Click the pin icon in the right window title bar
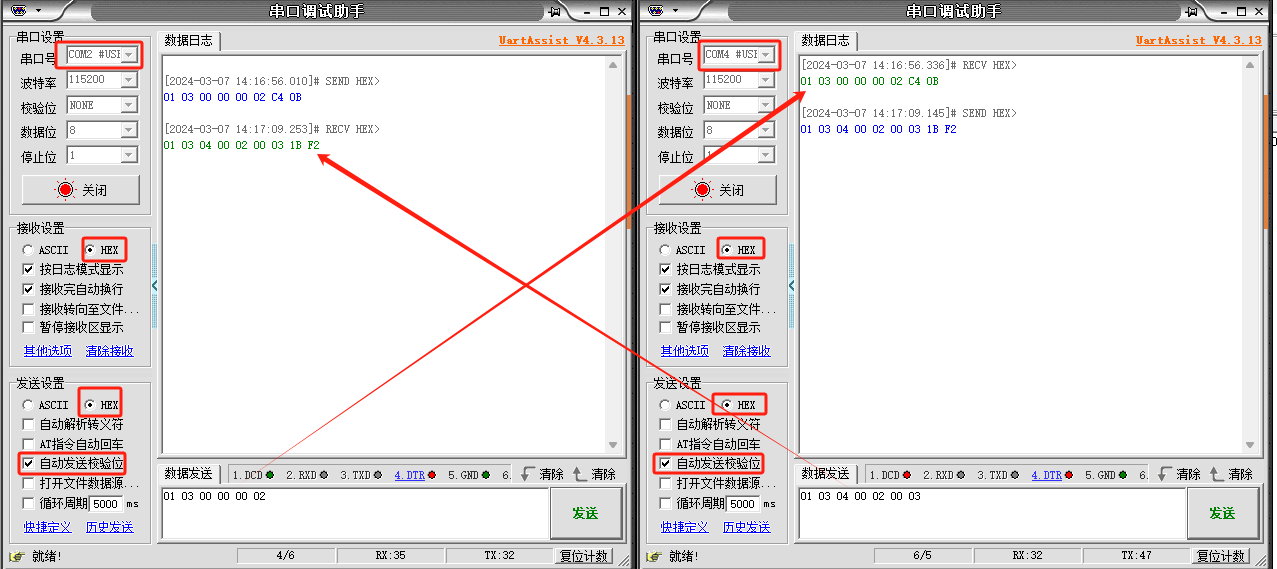This screenshot has height=569, width=1277. [x=1192, y=11]
